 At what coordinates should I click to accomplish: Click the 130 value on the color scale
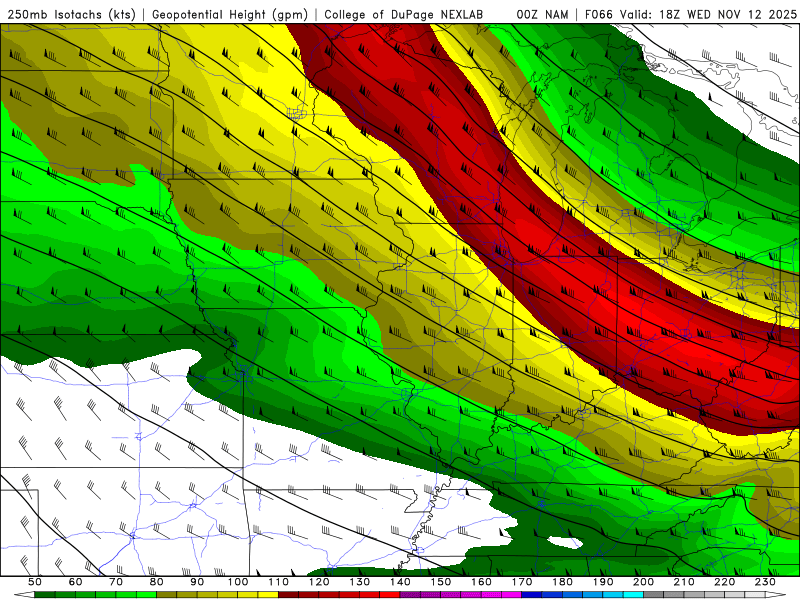[359, 582]
